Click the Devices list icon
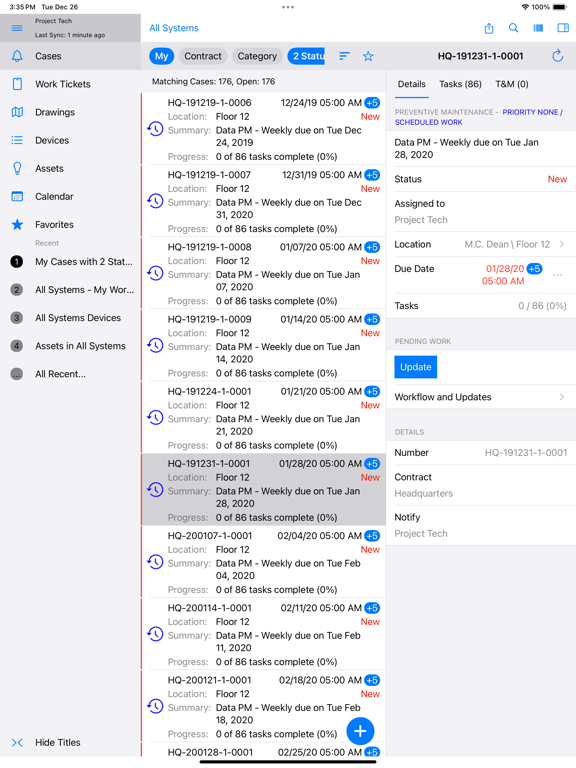The height and width of the screenshot is (768, 576). click(x=17, y=140)
